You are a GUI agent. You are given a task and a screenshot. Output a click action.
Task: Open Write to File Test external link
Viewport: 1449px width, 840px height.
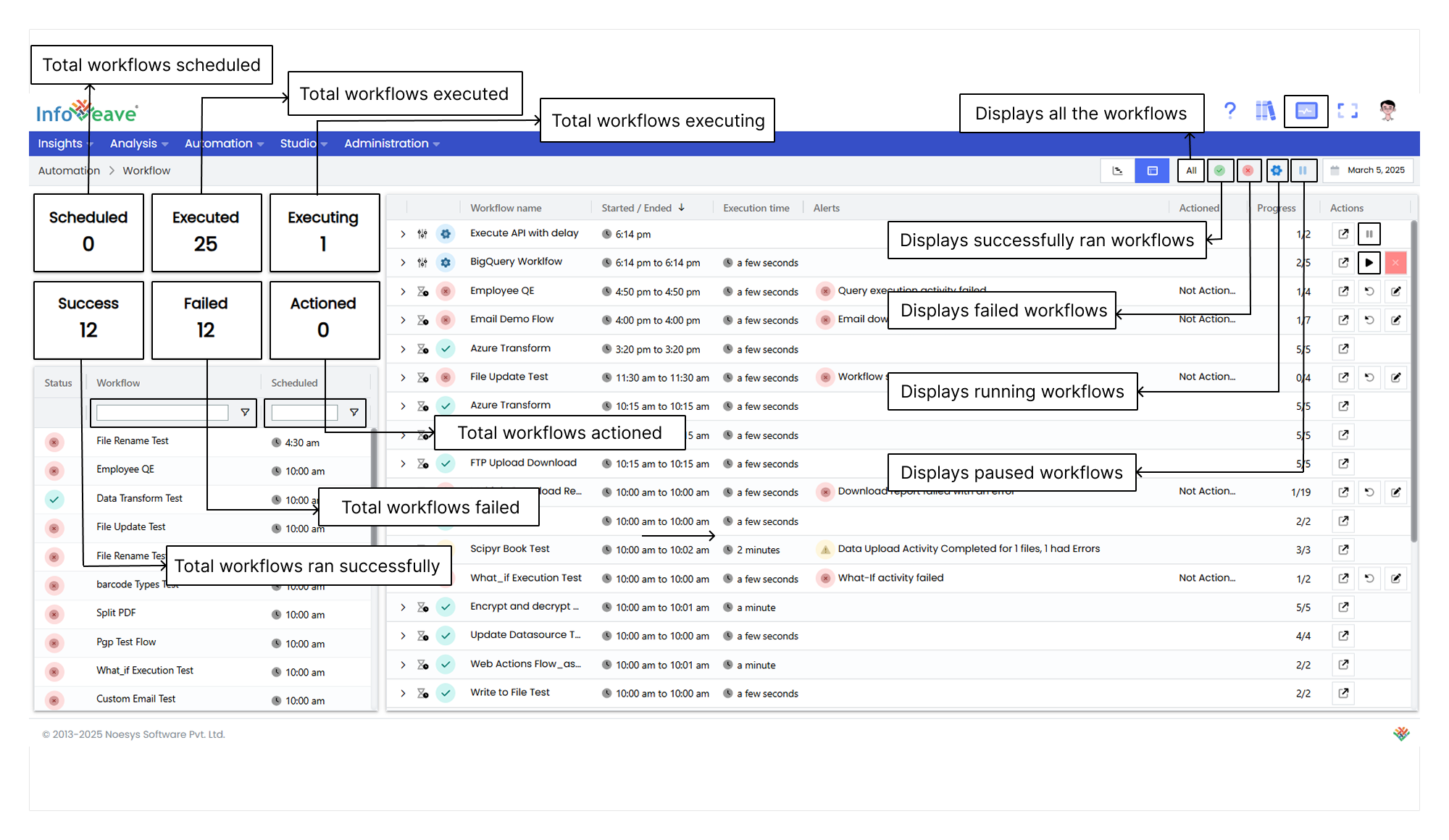(x=1343, y=693)
